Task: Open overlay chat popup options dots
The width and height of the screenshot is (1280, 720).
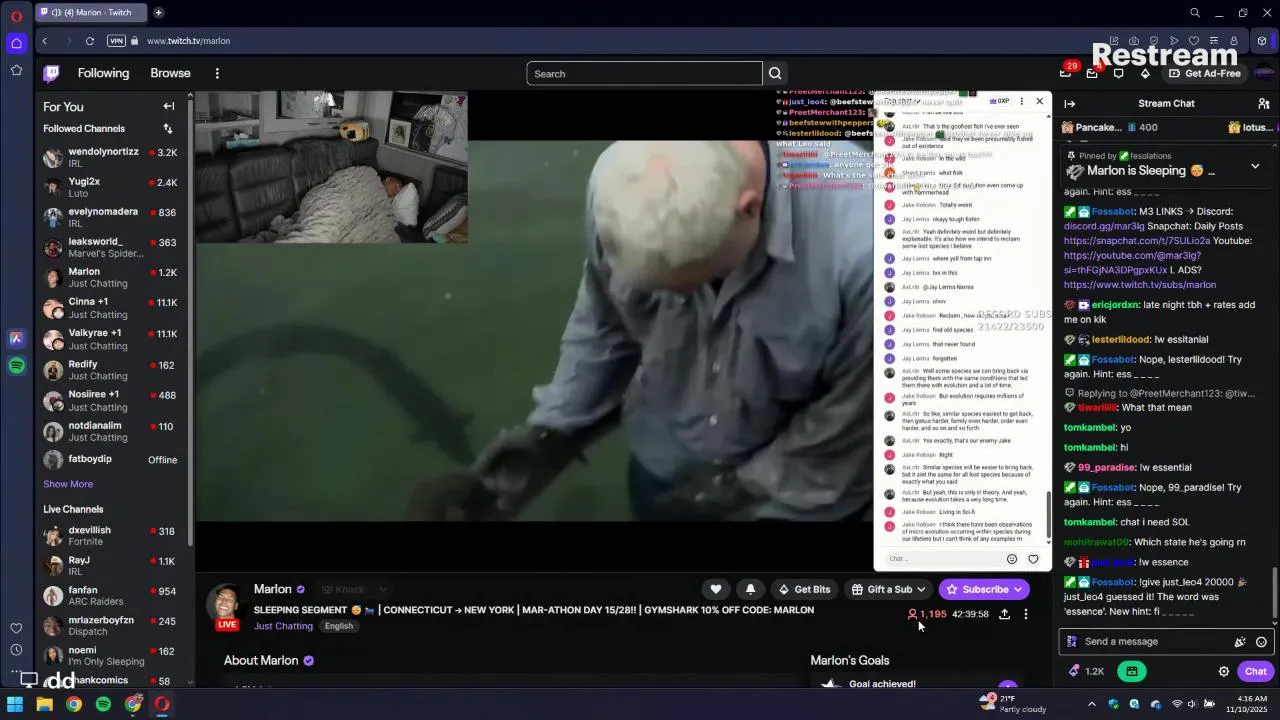Action: tap(1021, 101)
